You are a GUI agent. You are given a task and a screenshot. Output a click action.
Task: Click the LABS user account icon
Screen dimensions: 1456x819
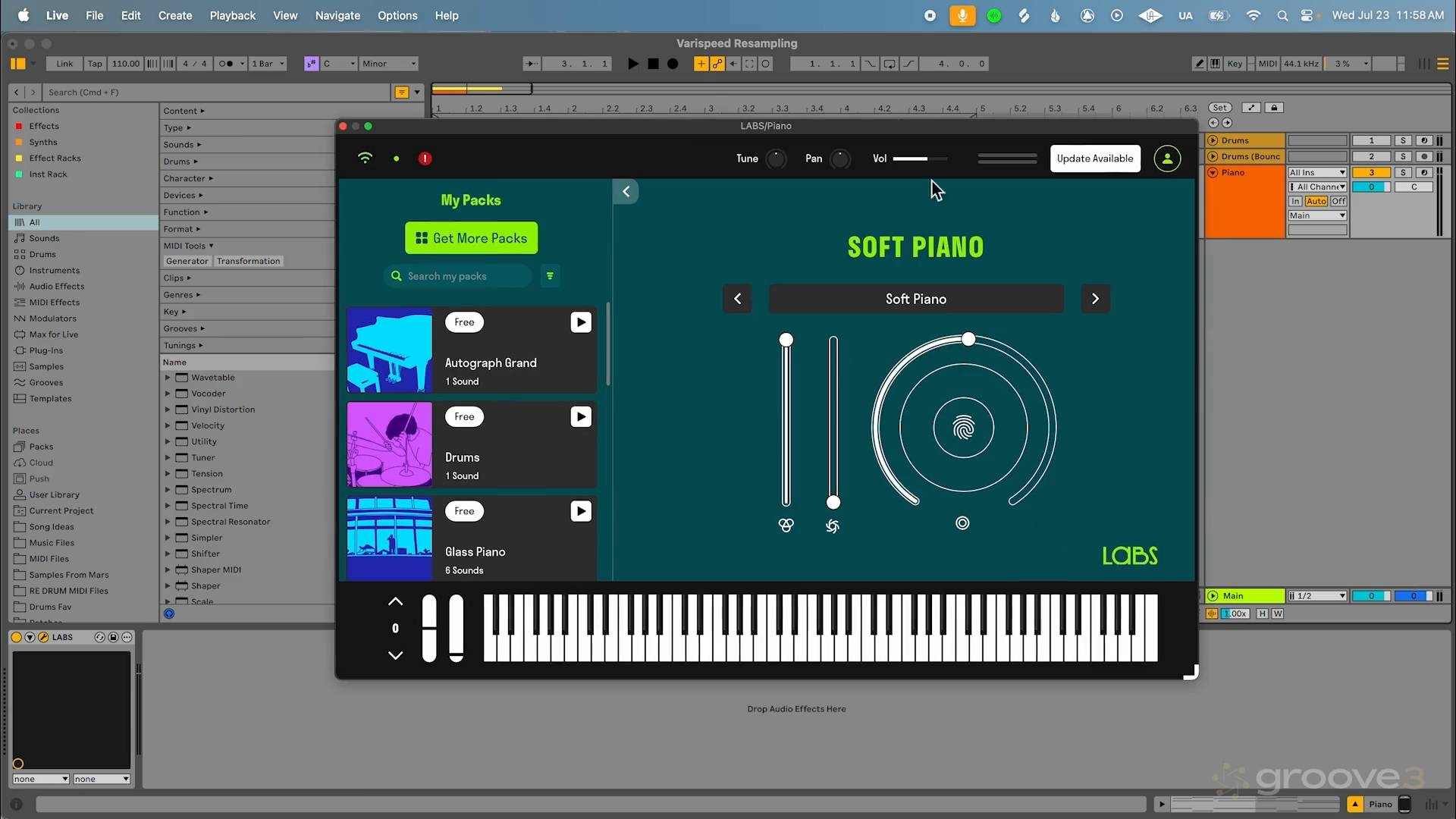tap(1167, 158)
